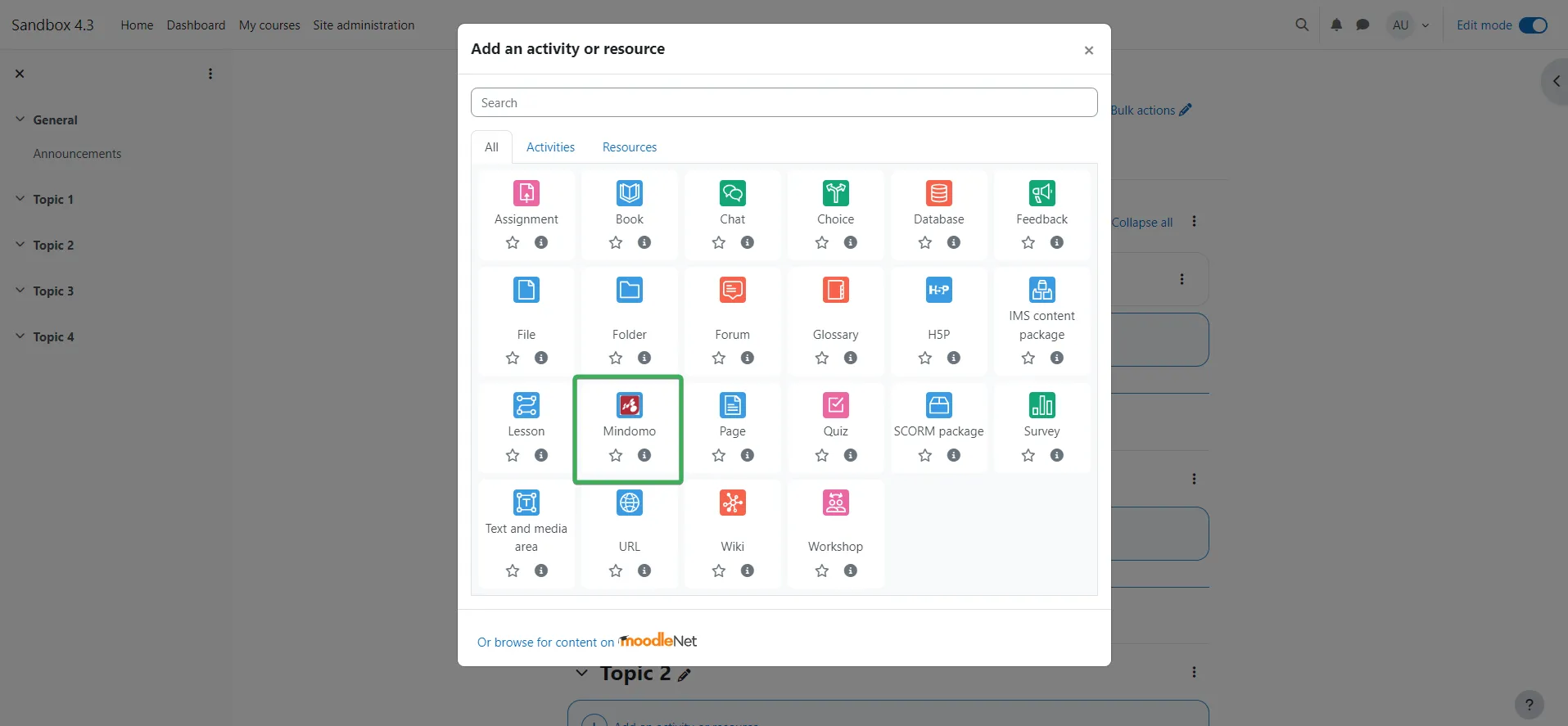
Task: Star the Mindomo activity as favourite
Action: click(616, 455)
